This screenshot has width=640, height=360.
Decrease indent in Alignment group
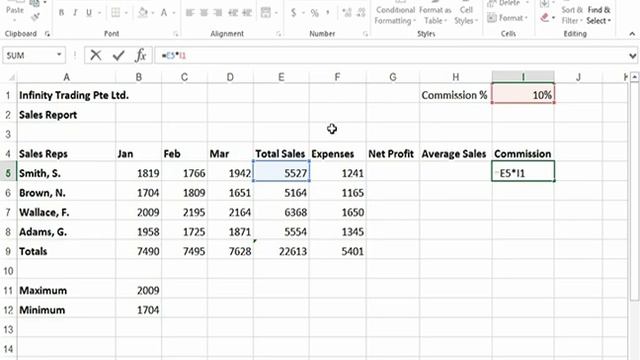click(x=233, y=13)
